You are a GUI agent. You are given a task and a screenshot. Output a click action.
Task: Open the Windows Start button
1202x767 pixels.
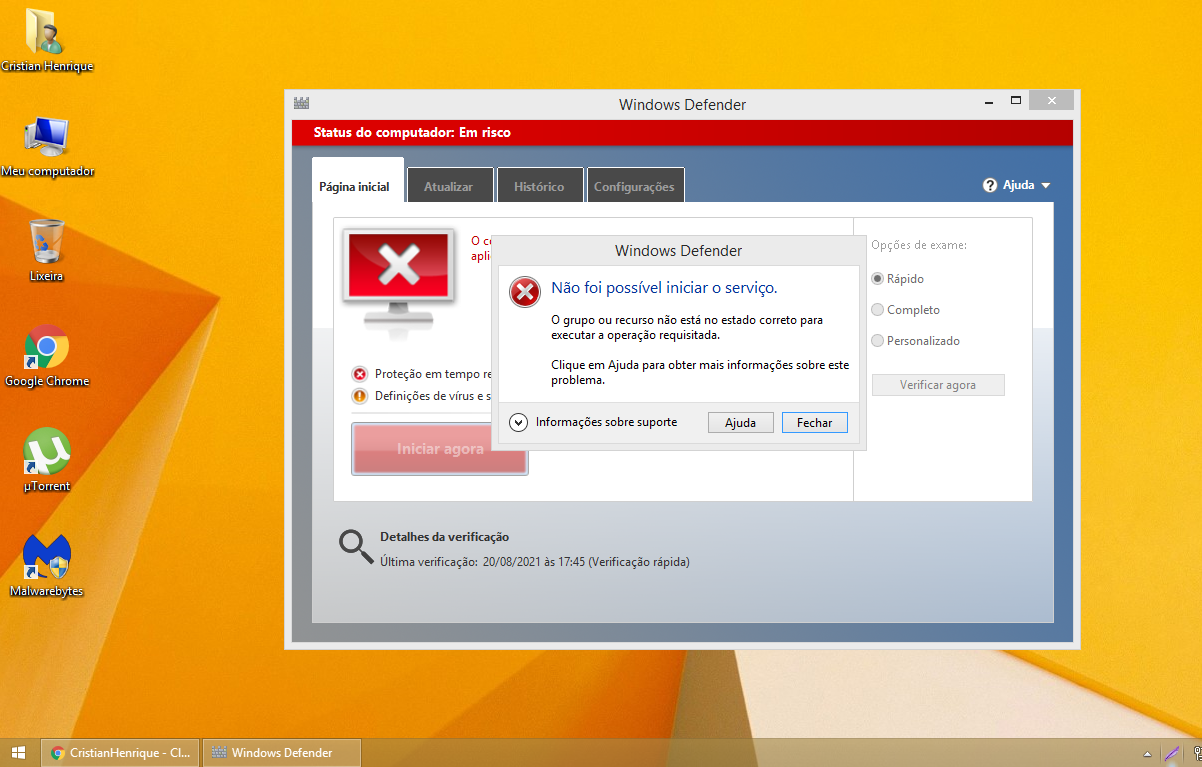pyautogui.click(x=18, y=752)
